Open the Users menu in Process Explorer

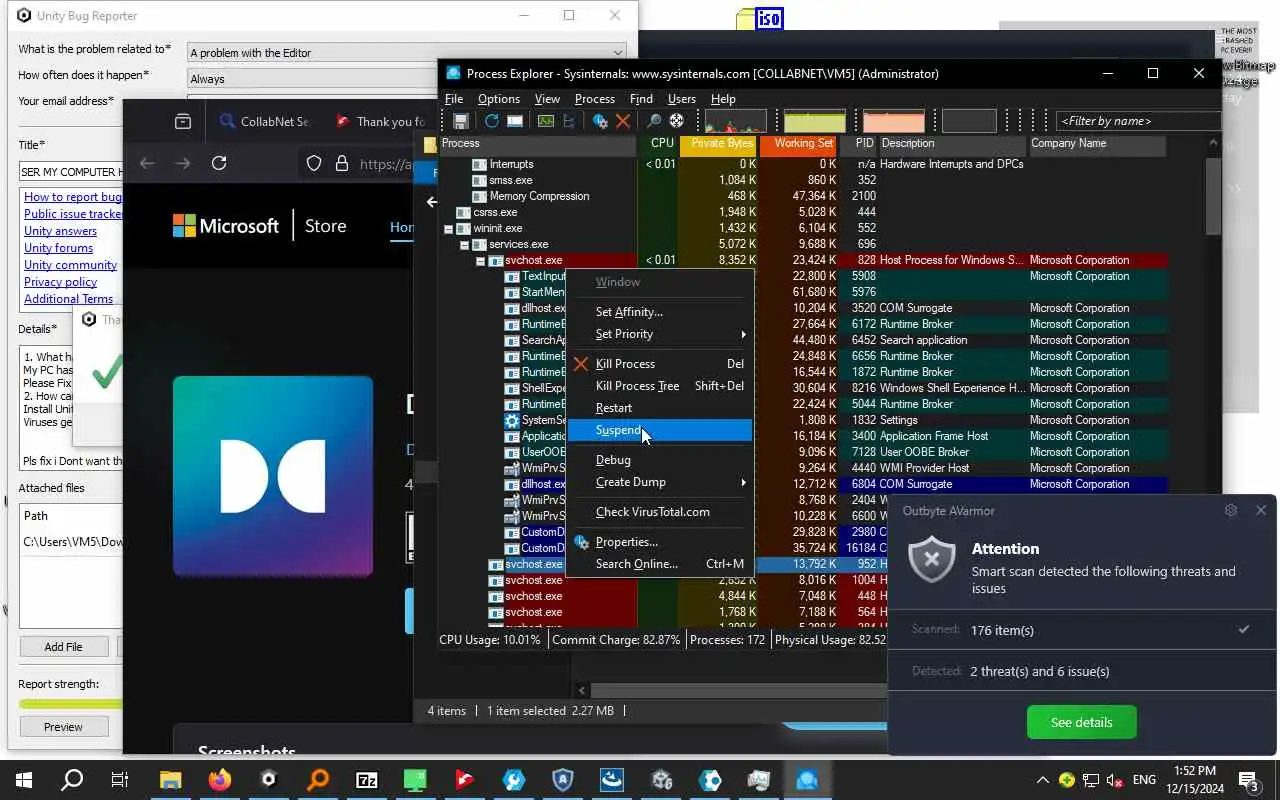(681, 99)
